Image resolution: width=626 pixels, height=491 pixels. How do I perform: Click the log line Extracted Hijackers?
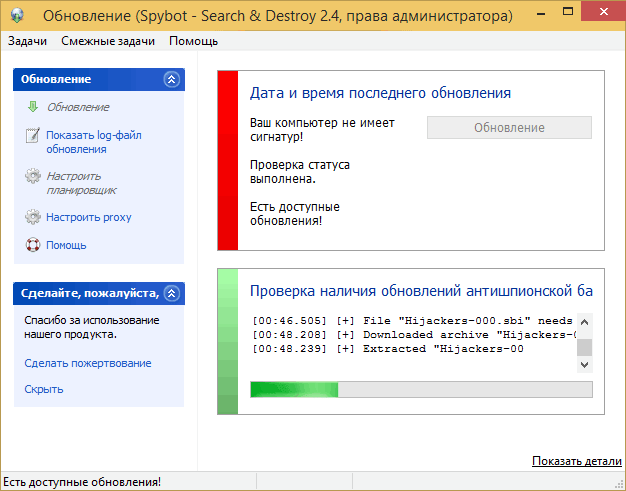point(388,349)
